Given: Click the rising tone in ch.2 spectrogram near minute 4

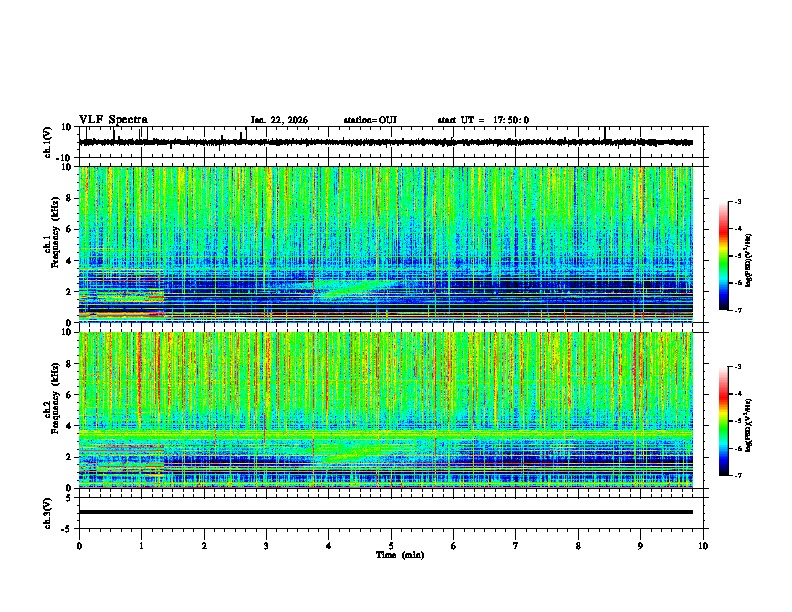Looking at the screenshot, I should click(356, 451).
